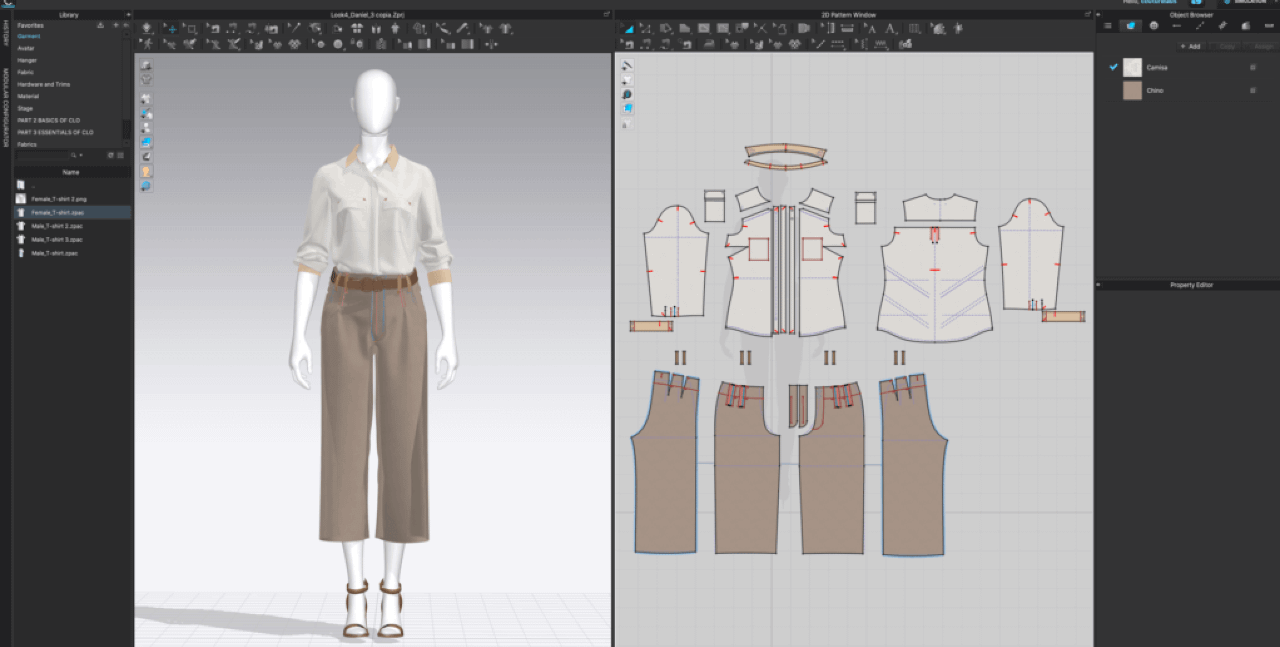Open the Library search options dropdown
Viewport: 1280px width, 647px height.
[x=81, y=155]
